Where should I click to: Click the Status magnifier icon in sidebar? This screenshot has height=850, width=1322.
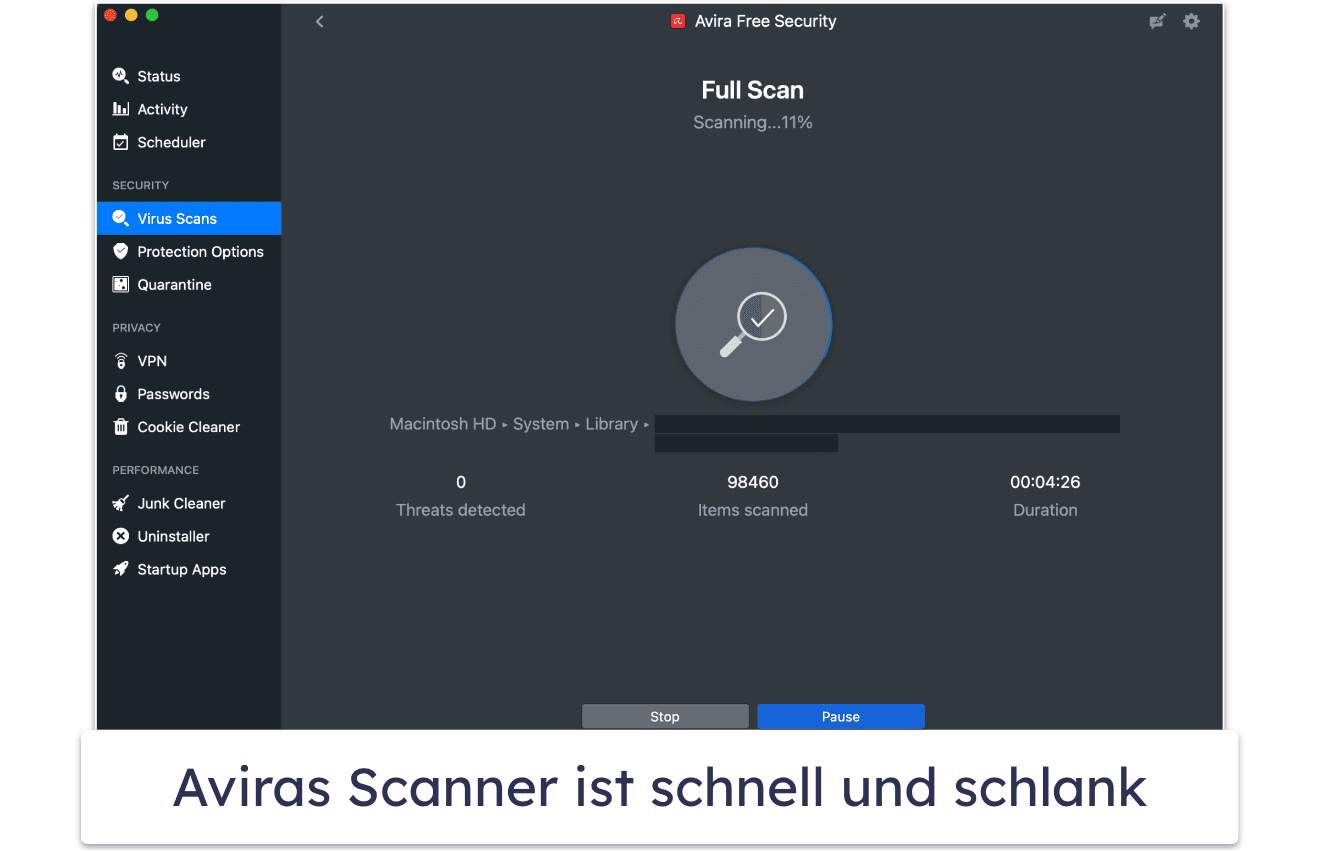(120, 76)
